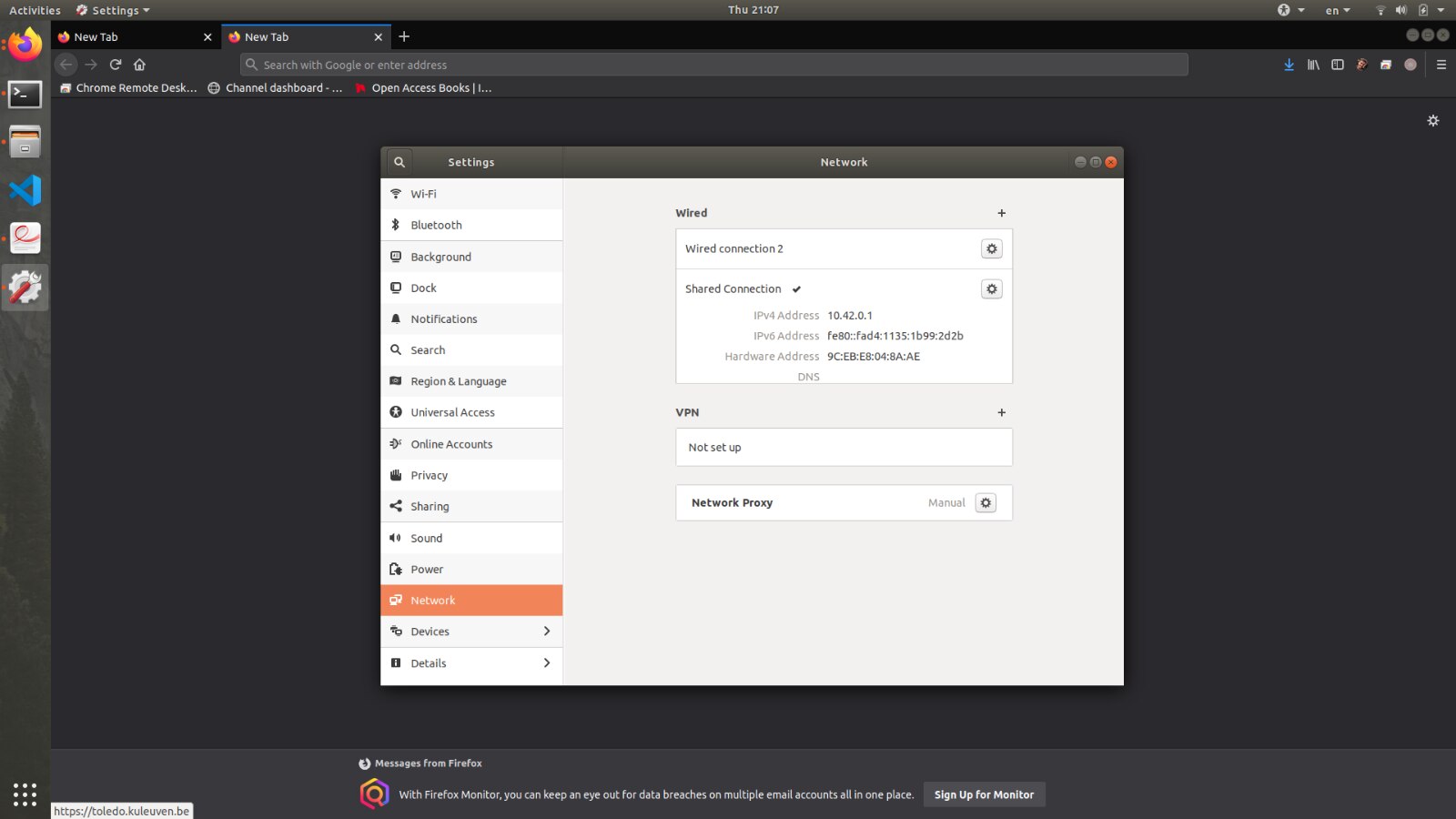Select Wi-Fi in Settings sidebar
The image size is (1456, 819).
tap(471, 194)
